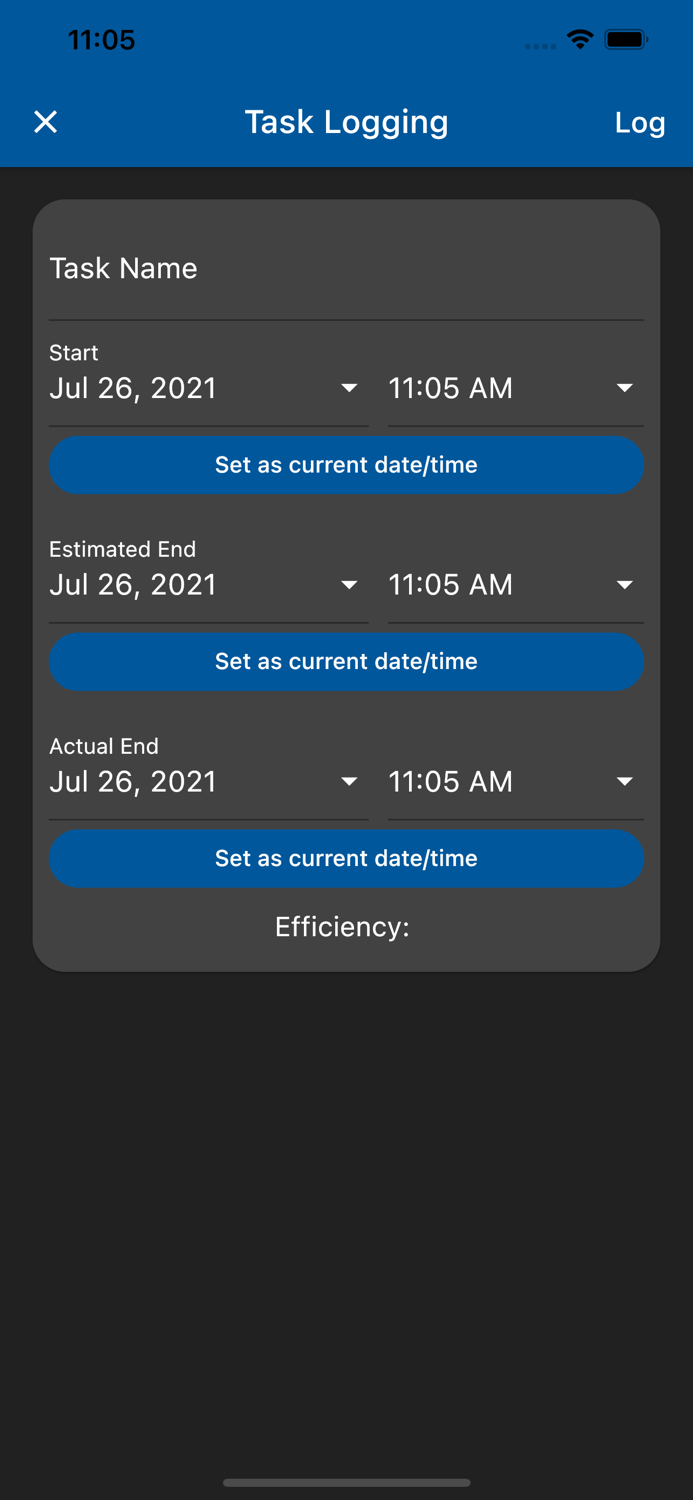Viewport: 693px width, 1500px height.
Task: Tap the dropdown arrow next to Start date
Action: pyautogui.click(x=349, y=388)
